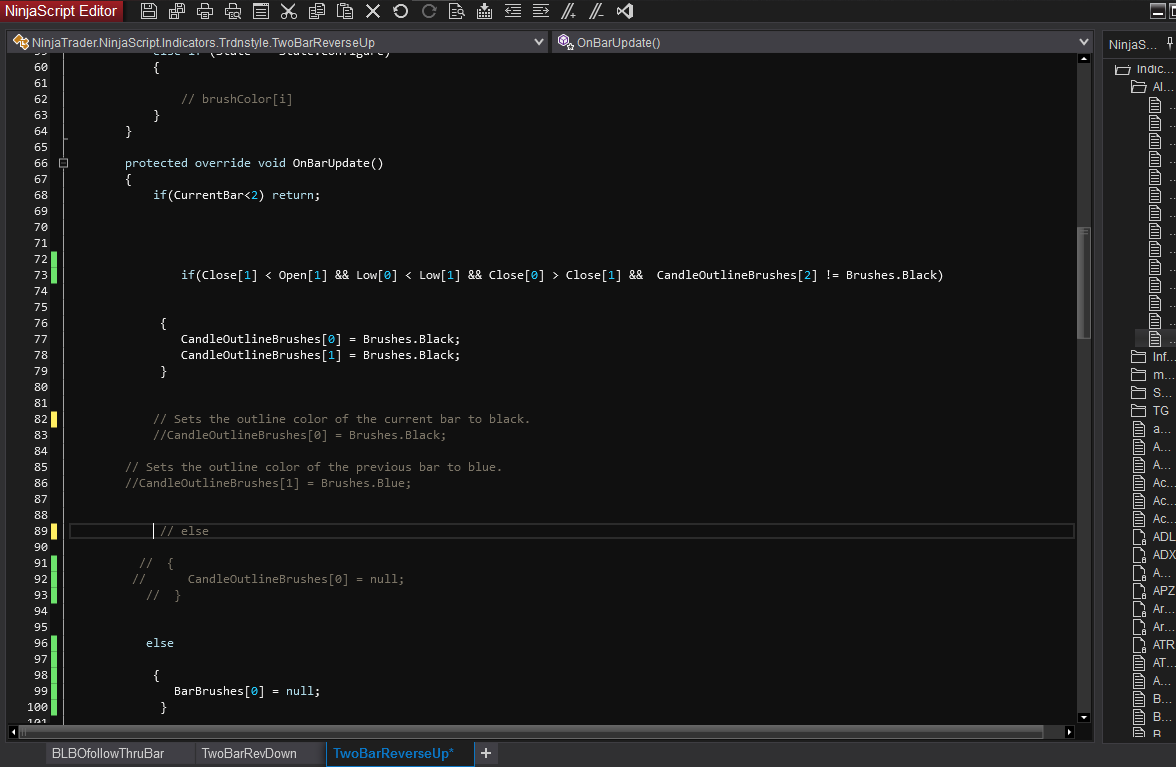Open the ADX file in explorer
Screen dimensions: 1176x767
1163,555
